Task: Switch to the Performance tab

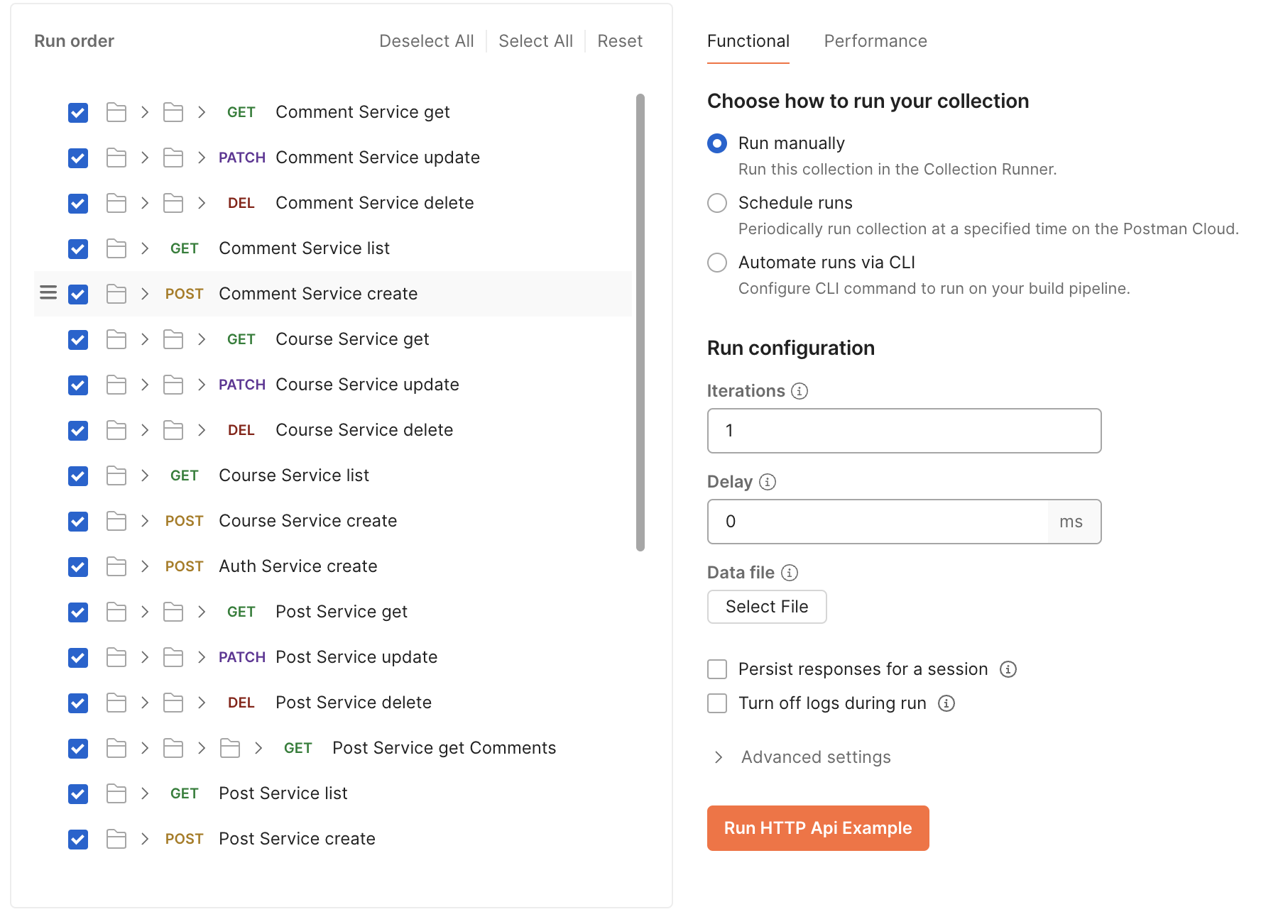Action: click(875, 41)
